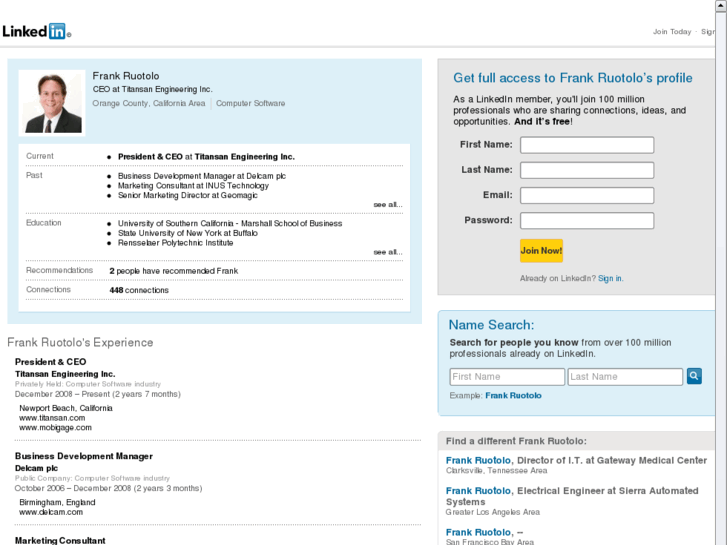Click the scrollbar up arrow
Screen dimensions: 727x545
pos(721,6)
